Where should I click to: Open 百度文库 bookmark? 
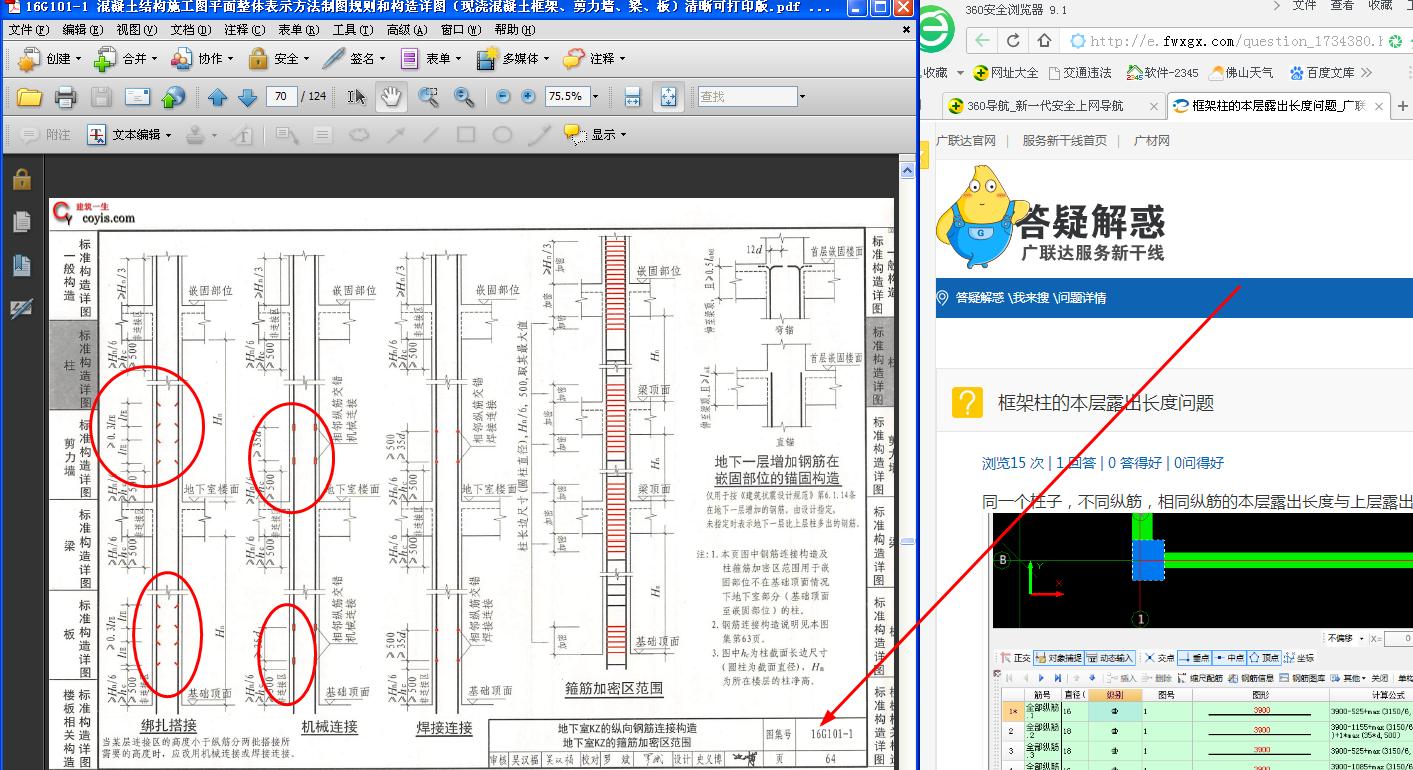pos(1321,73)
